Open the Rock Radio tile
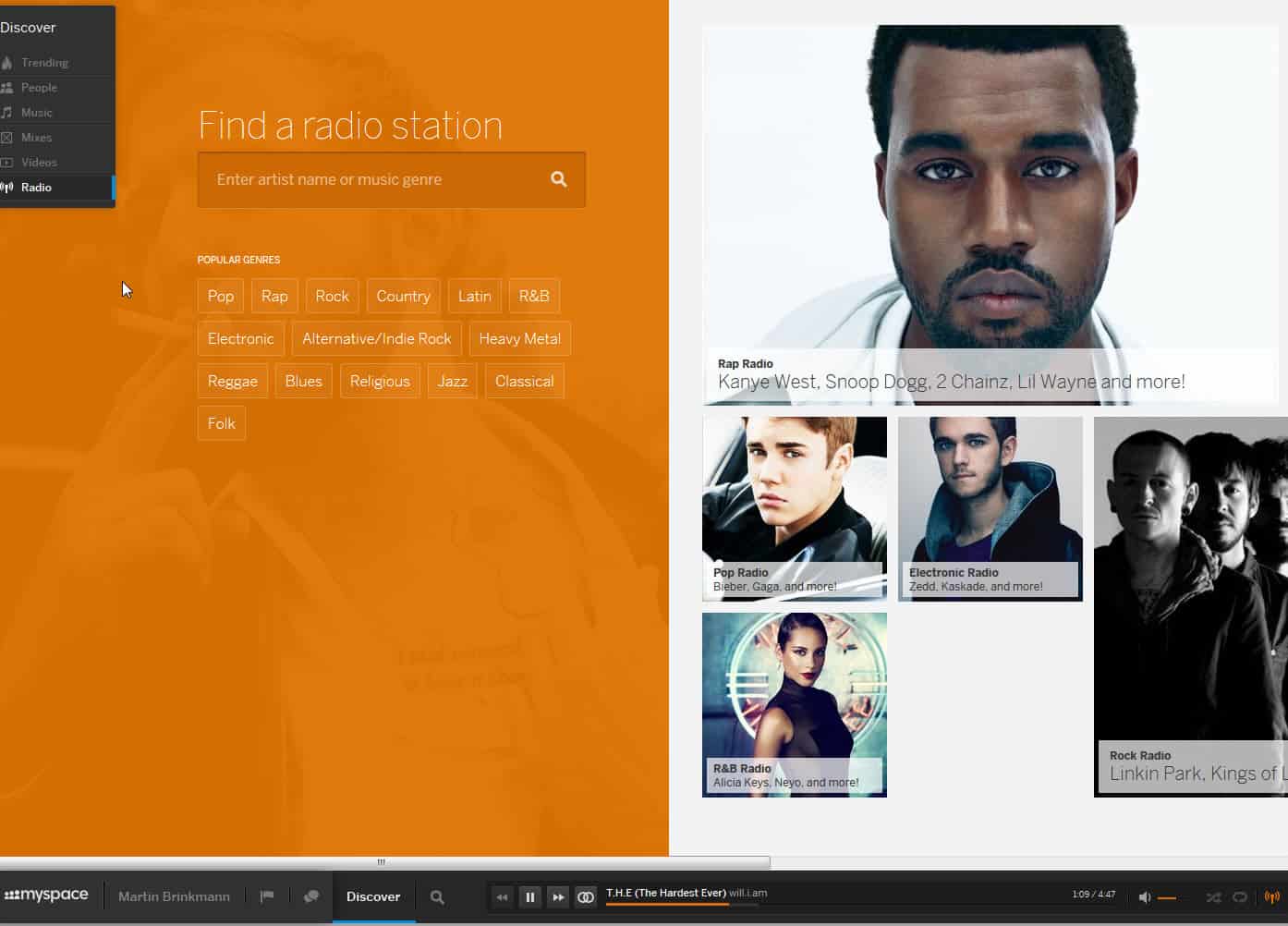Viewport: 1288px width, 926px height. (x=1191, y=607)
